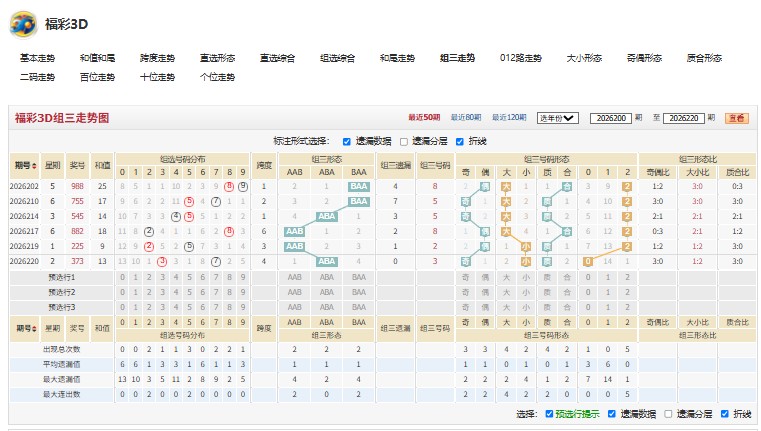The width and height of the screenshot is (761, 431).
Task: Click period number 2026219
Action: (24, 247)
